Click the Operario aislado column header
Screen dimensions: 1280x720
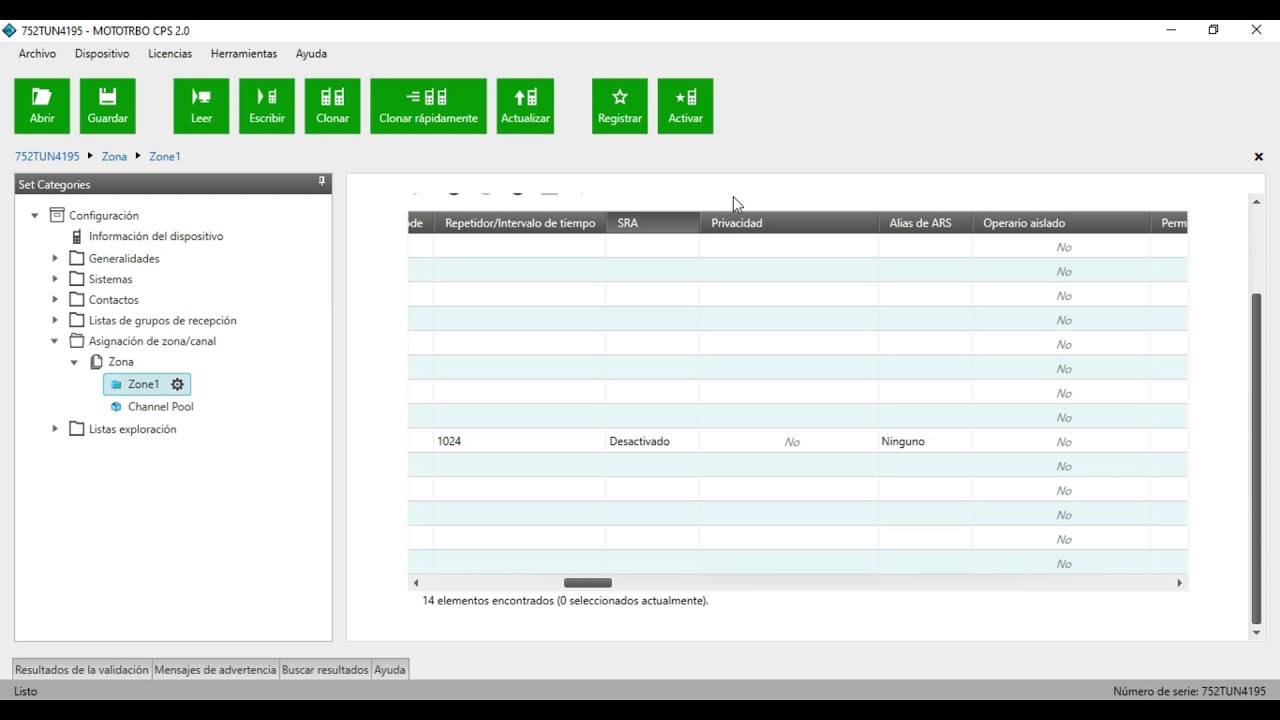1062,223
